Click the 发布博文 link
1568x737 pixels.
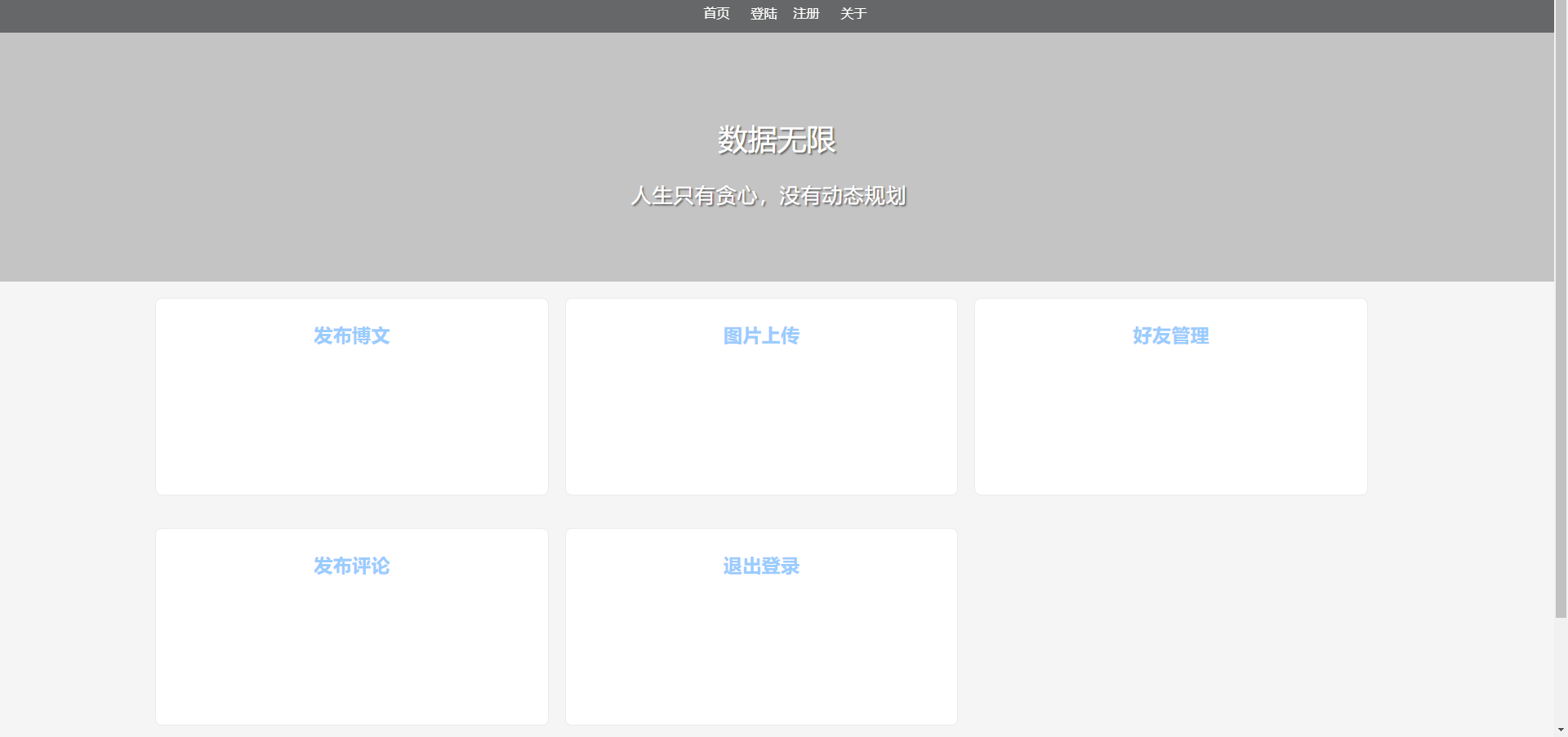351,336
